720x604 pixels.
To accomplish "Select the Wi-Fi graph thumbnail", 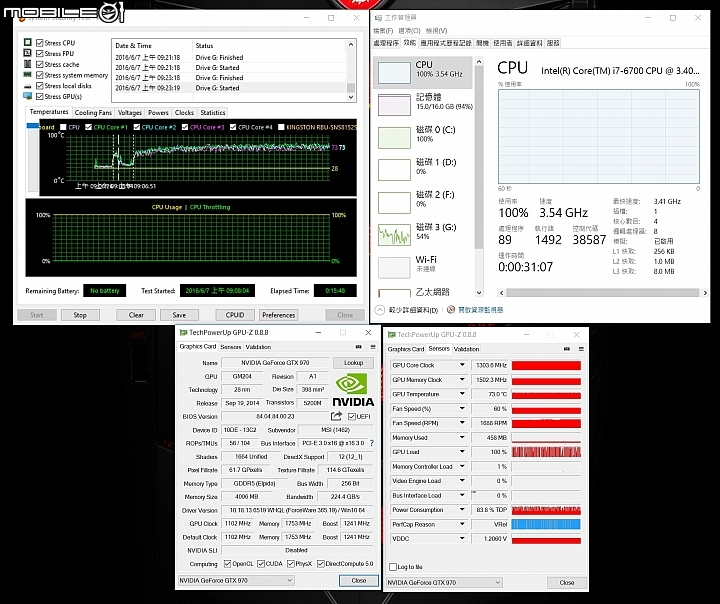I will coord(394,267).
